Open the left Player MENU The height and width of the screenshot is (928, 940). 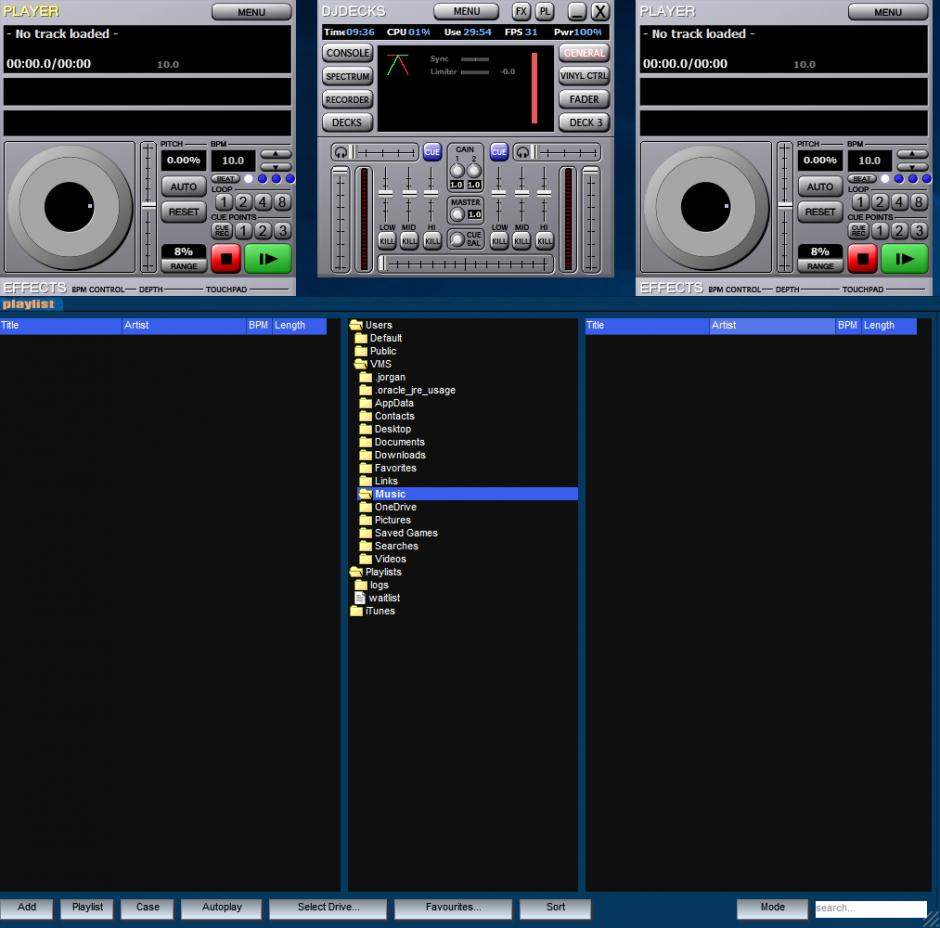click(x=252, y=12)
